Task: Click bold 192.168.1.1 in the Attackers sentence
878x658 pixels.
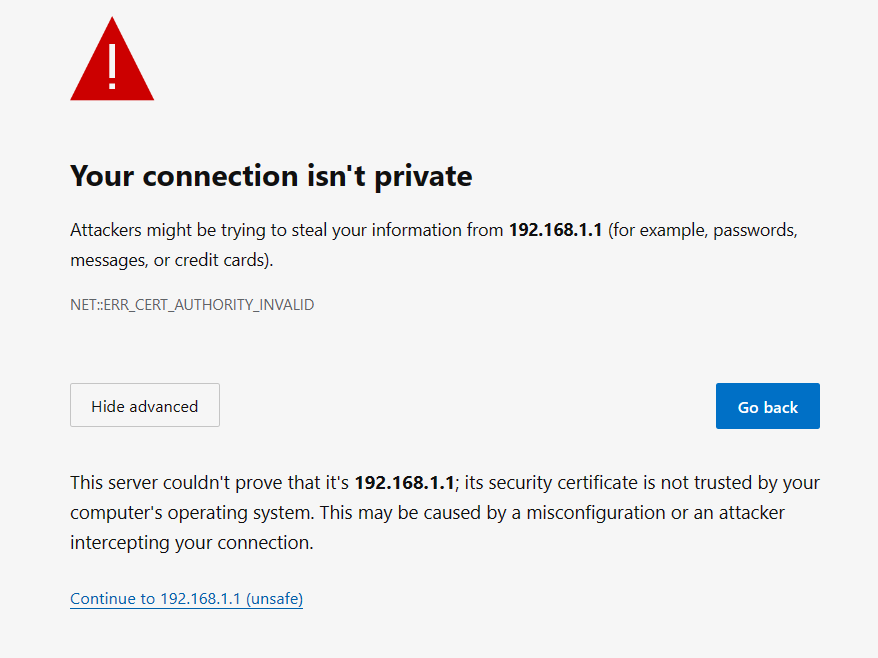Action: tap(556, 230)
